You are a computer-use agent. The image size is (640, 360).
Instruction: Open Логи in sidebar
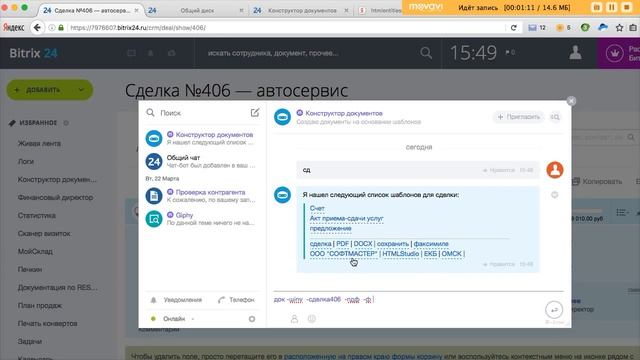[x=26, y=162]
